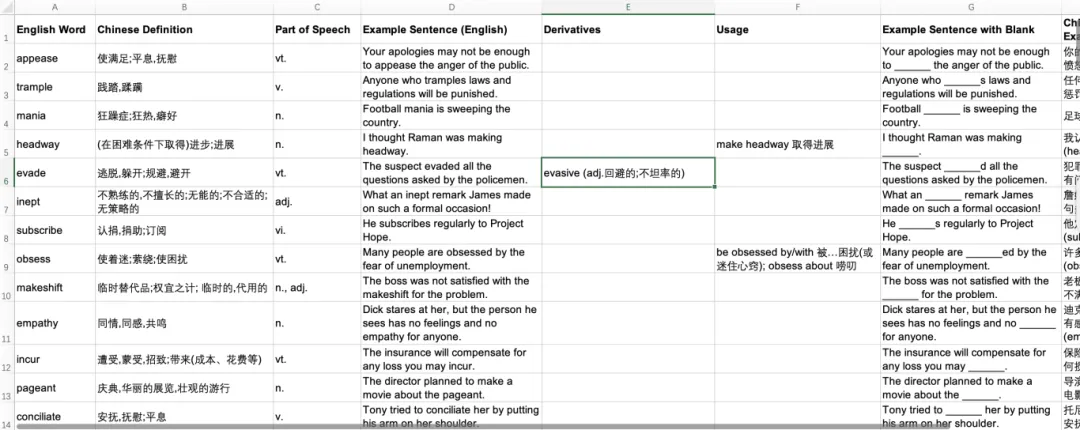Click the 'evasive (adj.回避的;不坦率的)' cell
This screenshot has width=1080, height=430.
(628, 173)
